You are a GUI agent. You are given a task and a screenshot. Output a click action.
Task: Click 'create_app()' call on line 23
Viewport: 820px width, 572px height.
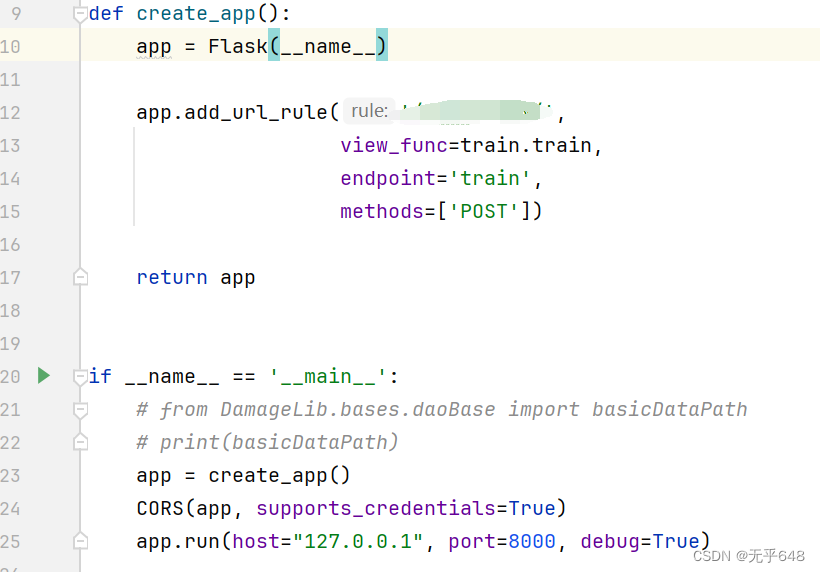pyautogui.click(x=279, y=476)
